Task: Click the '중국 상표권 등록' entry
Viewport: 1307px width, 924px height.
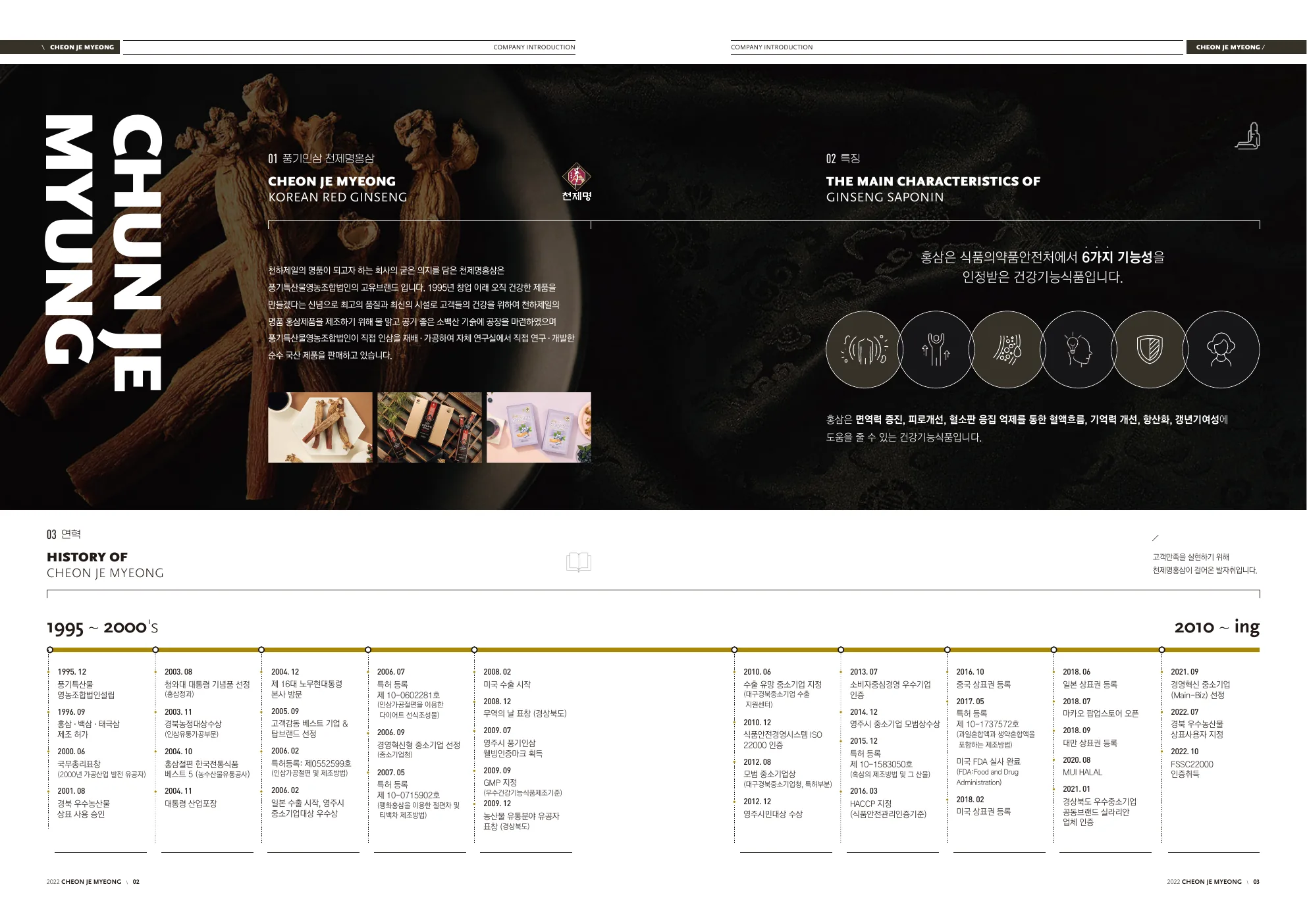Action: [x=984, y=684]
